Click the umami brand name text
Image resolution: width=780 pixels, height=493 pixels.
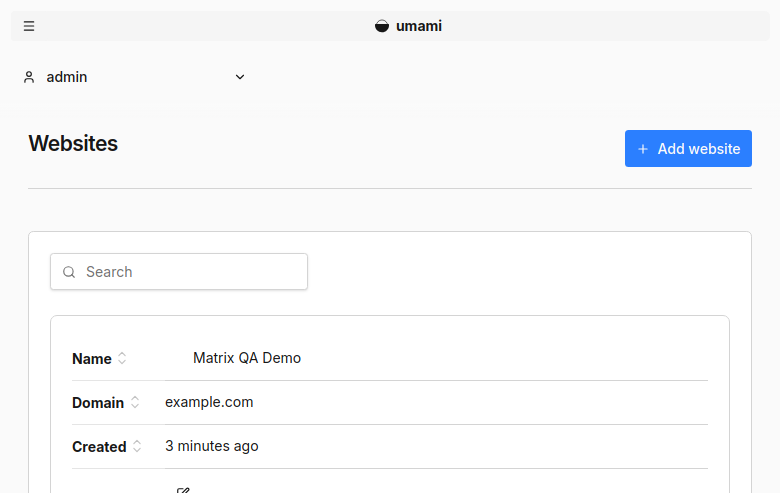point(419,26)
